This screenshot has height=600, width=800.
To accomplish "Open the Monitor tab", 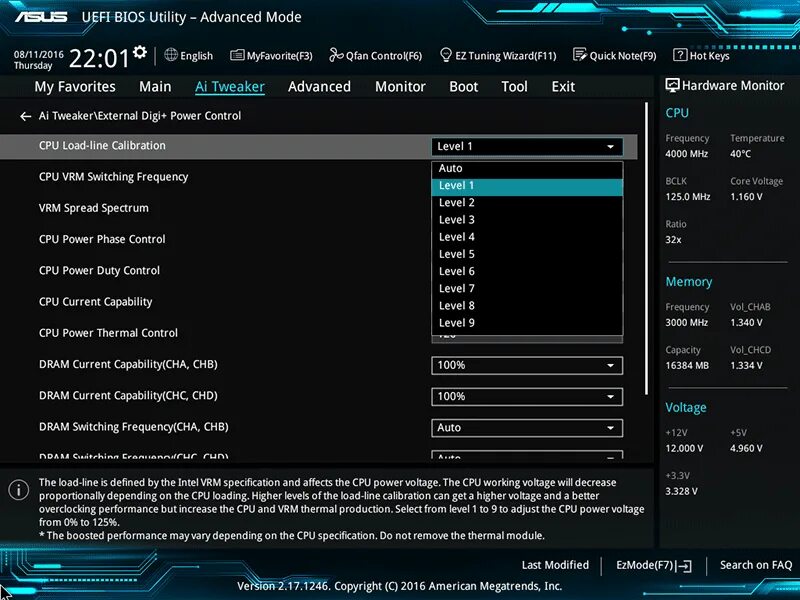I will pyautogui.click(x=400, y=87).
